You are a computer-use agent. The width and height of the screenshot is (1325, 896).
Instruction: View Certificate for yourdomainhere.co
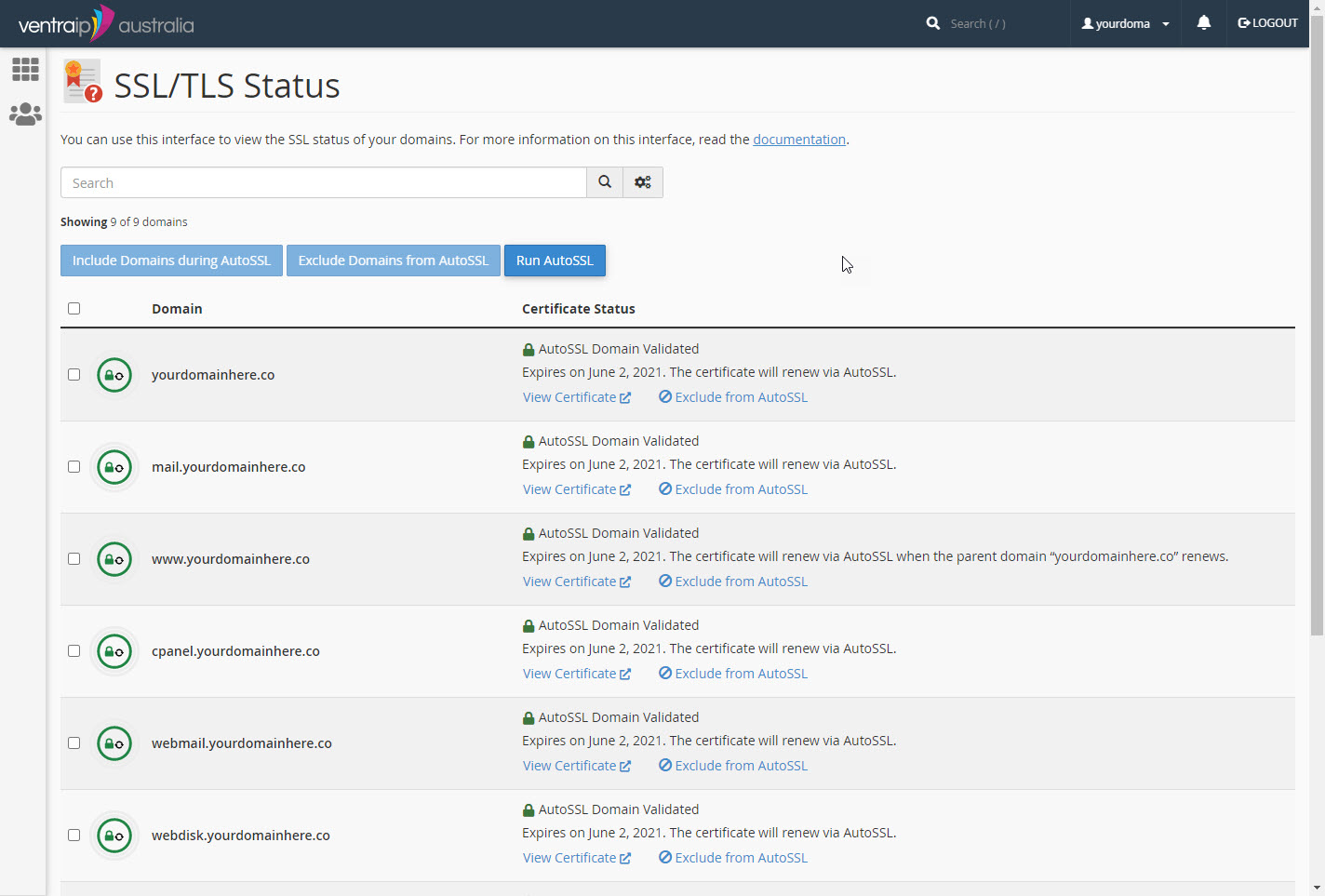pos(577,397)
